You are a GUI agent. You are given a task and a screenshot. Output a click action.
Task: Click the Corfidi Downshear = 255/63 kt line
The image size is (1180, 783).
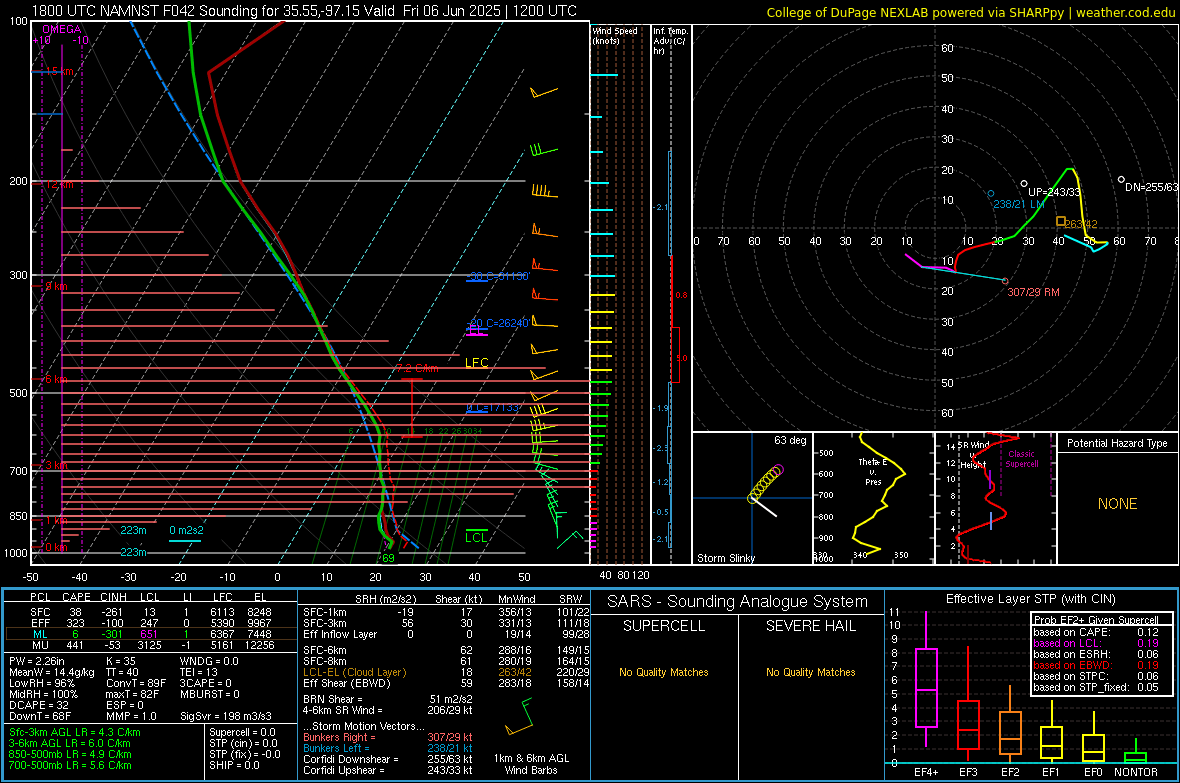(388, 759)
